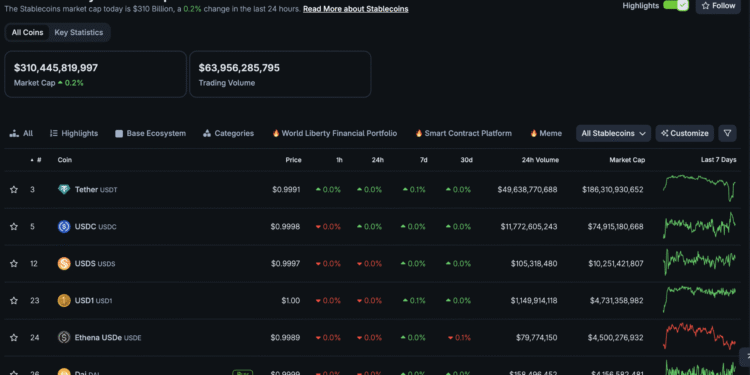The width and height of the screenshot is (750, 375).
Task: Open Read More about Stablecoins link
Action: pyautogui.click(x=355, y=9)
